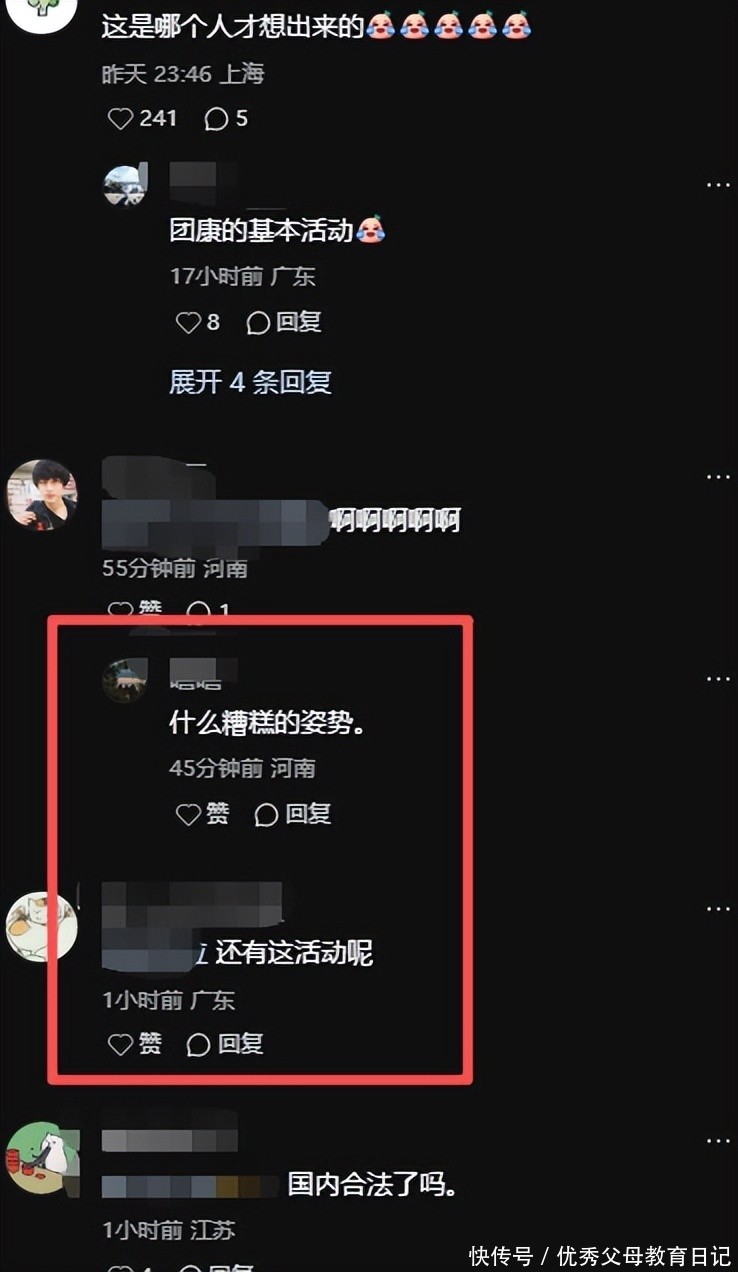Open more options for 国内合法了吗 comment

pos(718,1141)
